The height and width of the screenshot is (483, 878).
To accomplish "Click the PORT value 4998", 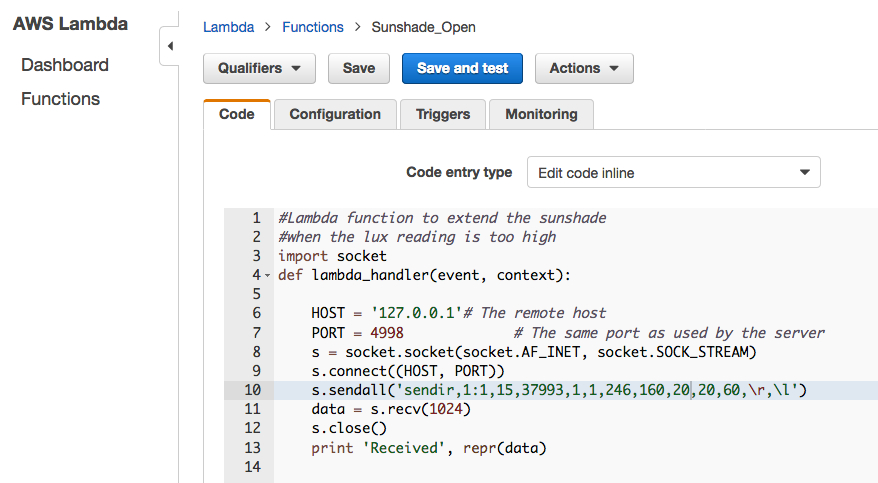I will (x=387, y=332).
